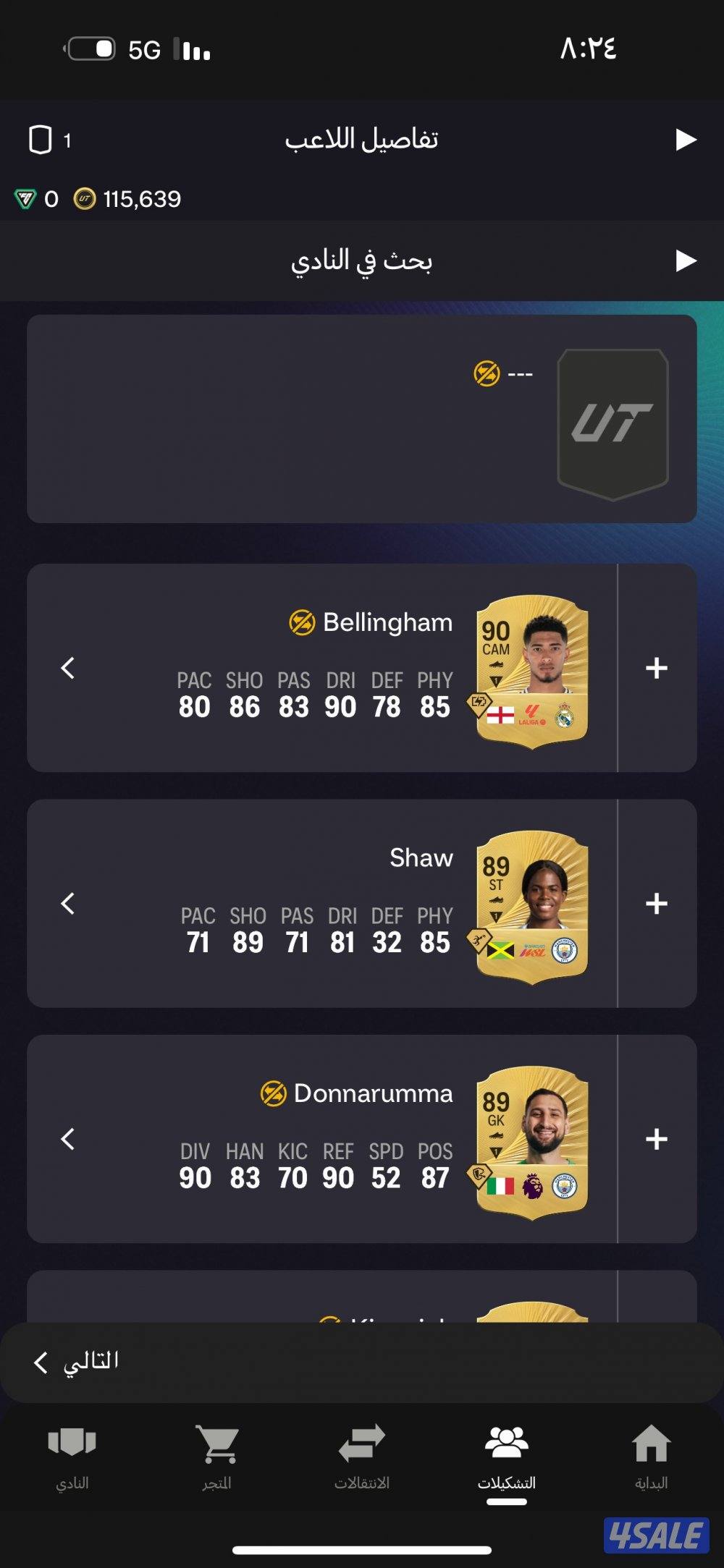Click the التالي next button
This screenshot has height=1568, width=724.
point(76,1362)
